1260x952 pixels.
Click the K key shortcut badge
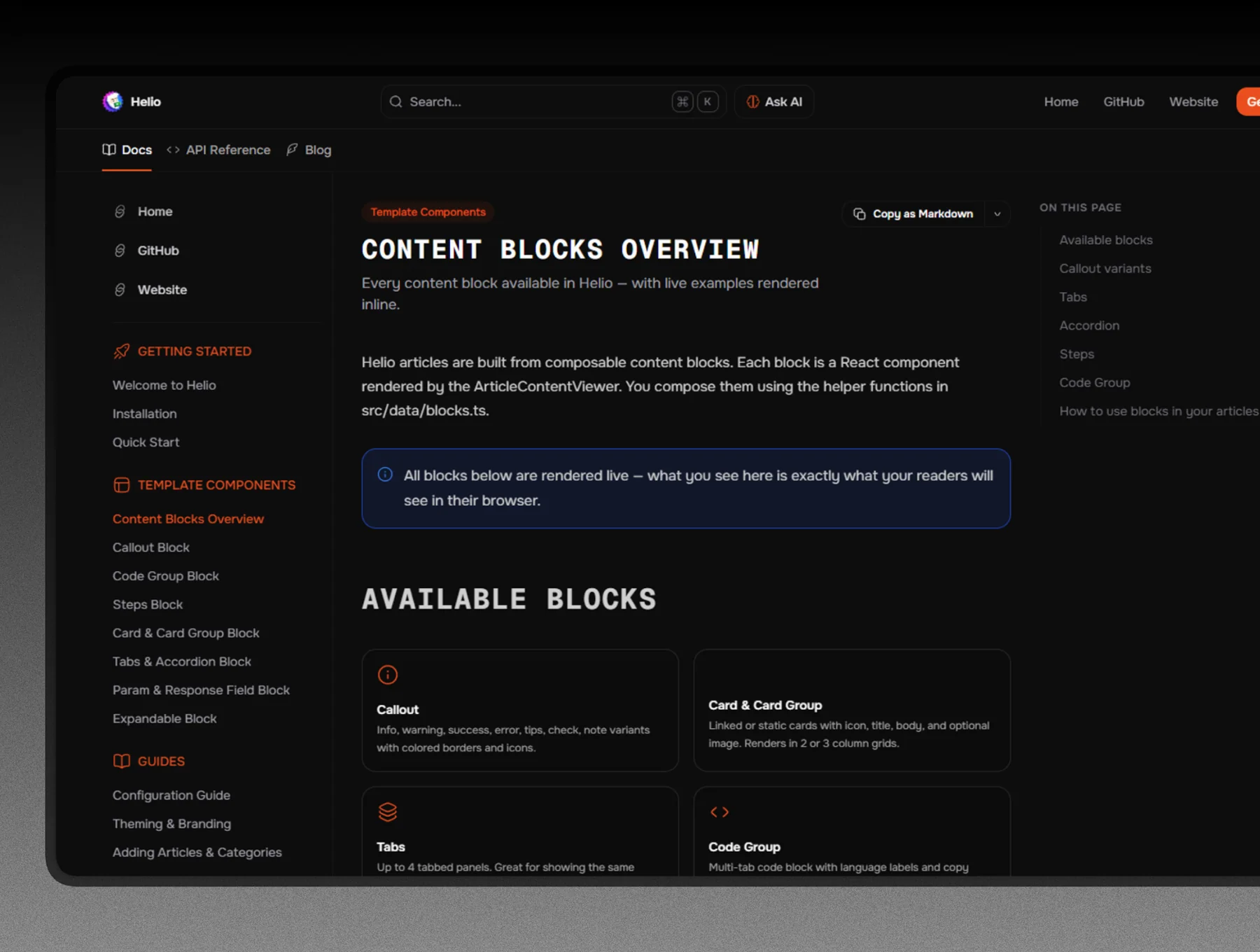[708, 101]
